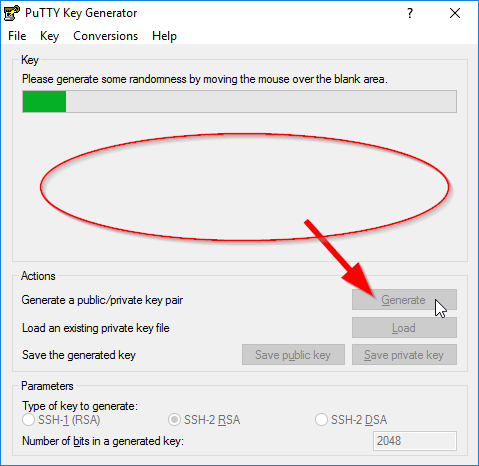
Task: Click the question mark help button
Action: pyautogui.click(x=410, y=13)
